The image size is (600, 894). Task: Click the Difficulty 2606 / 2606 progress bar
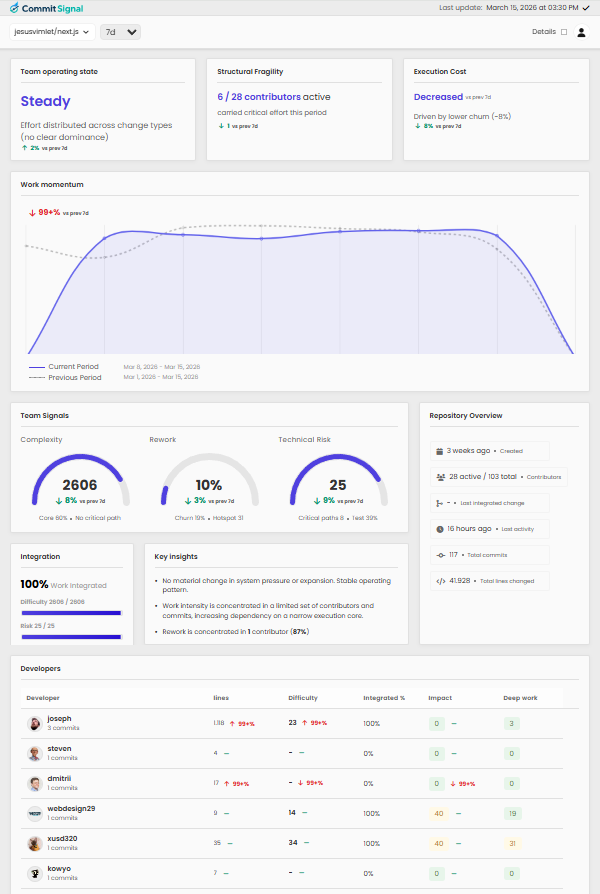point(71,613)
